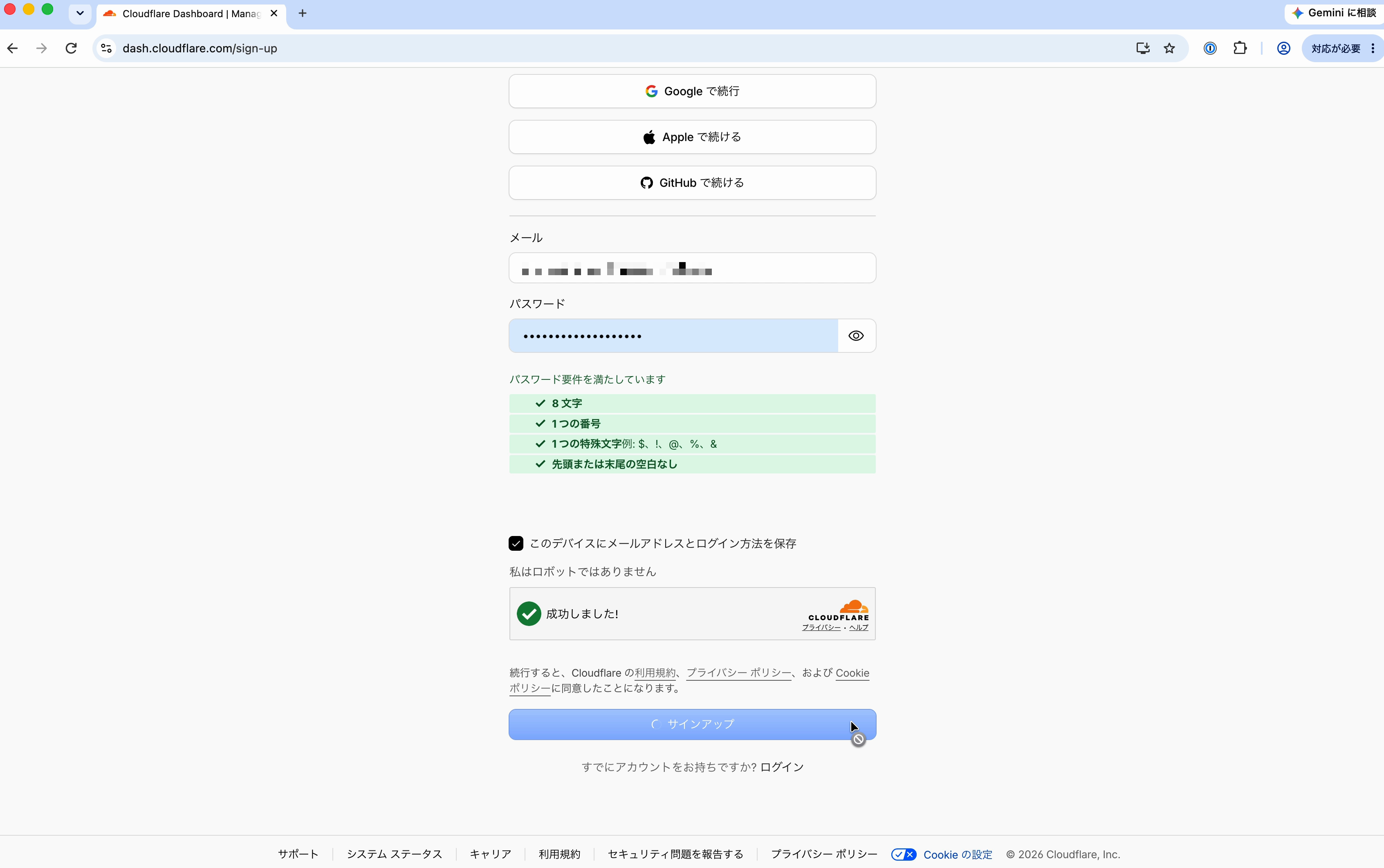Screen dimensions: 1384x868
Task: Open a new tab with plus icon
Action: pos(303,13)
